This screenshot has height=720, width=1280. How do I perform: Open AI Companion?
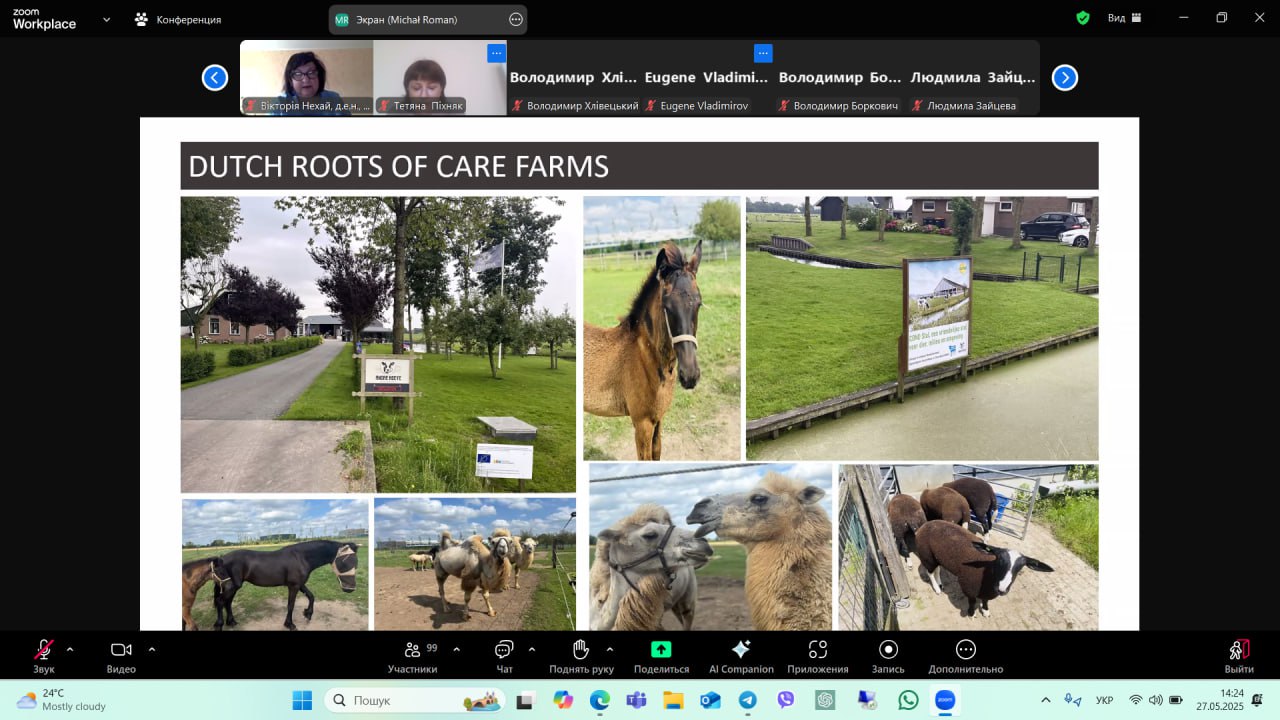pyautogui.click(x=741, y=650)
